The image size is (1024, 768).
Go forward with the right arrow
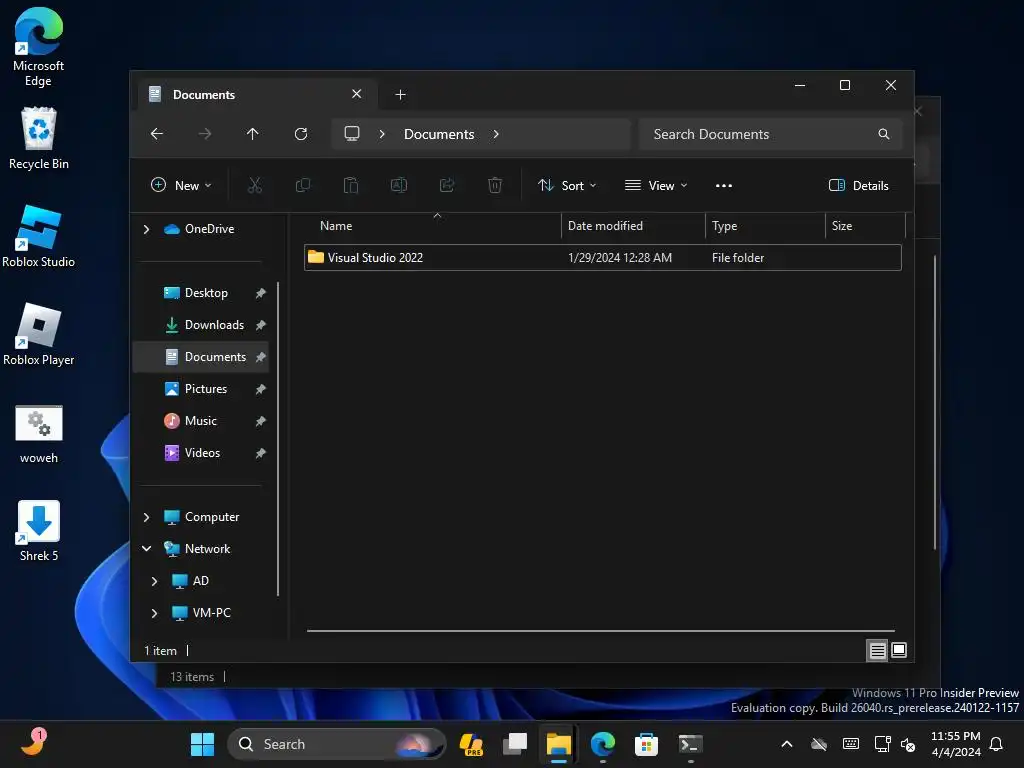pyautogui.click(x=205, y=134)
